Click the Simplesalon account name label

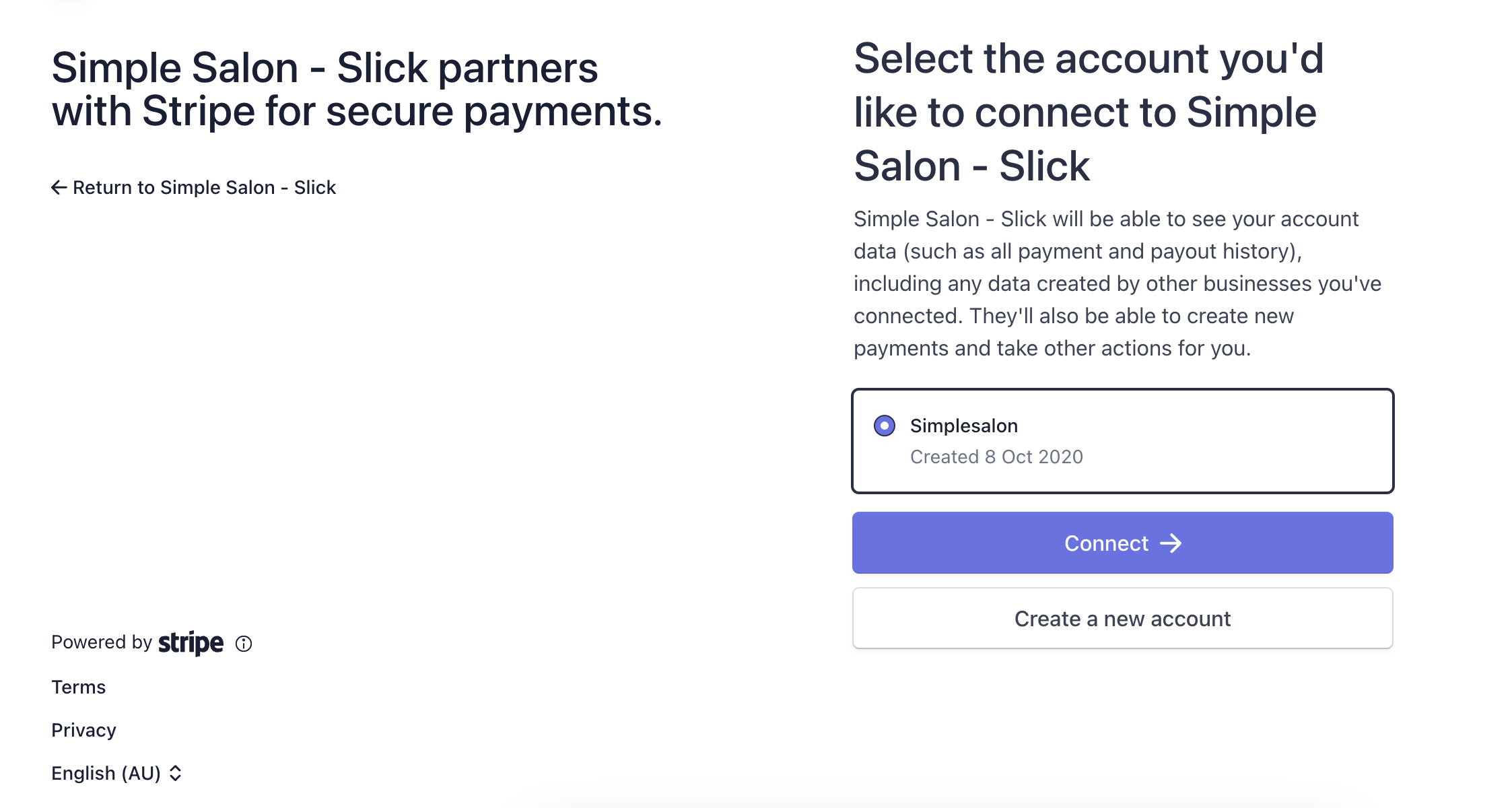pos(964,426)
